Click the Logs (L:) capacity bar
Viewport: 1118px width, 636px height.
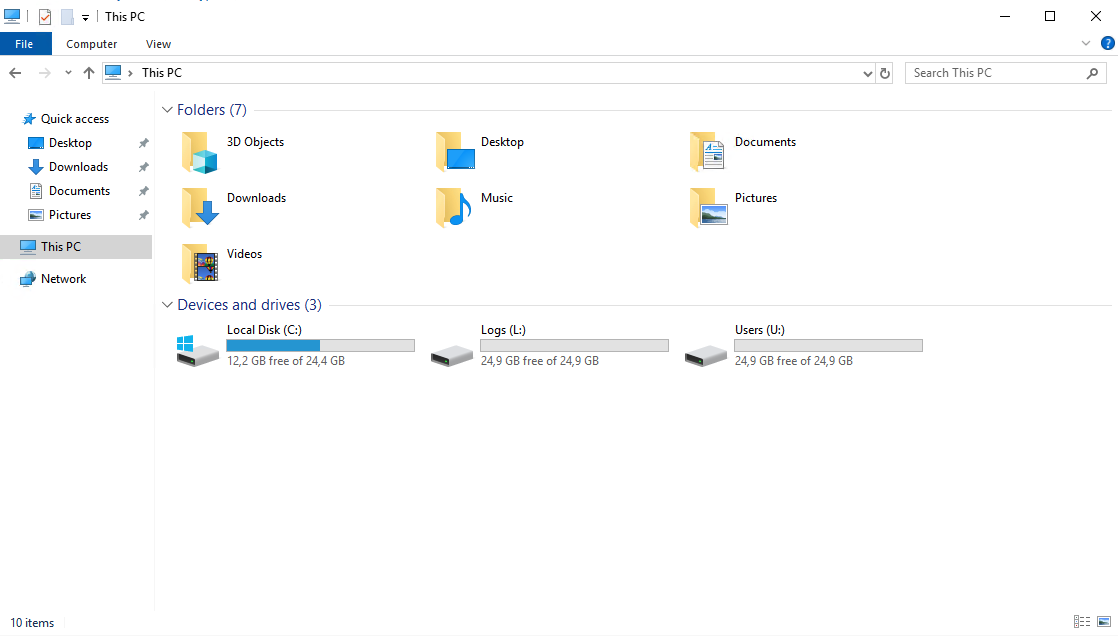click(x=575, y=346)
